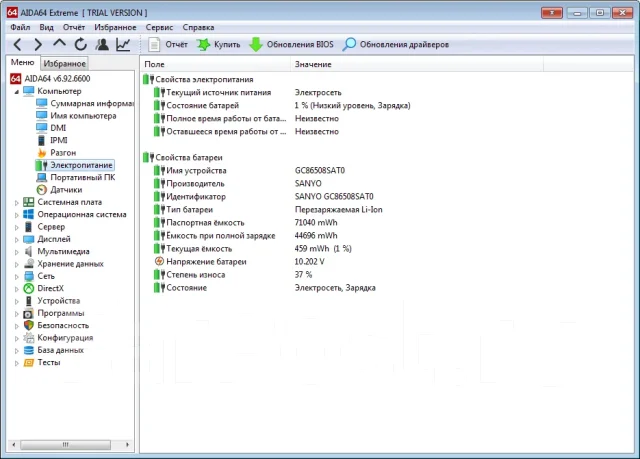The image size is (640, 459).
Task: Click the Мультимедиа speaker icon
Action: coord(29,251)
